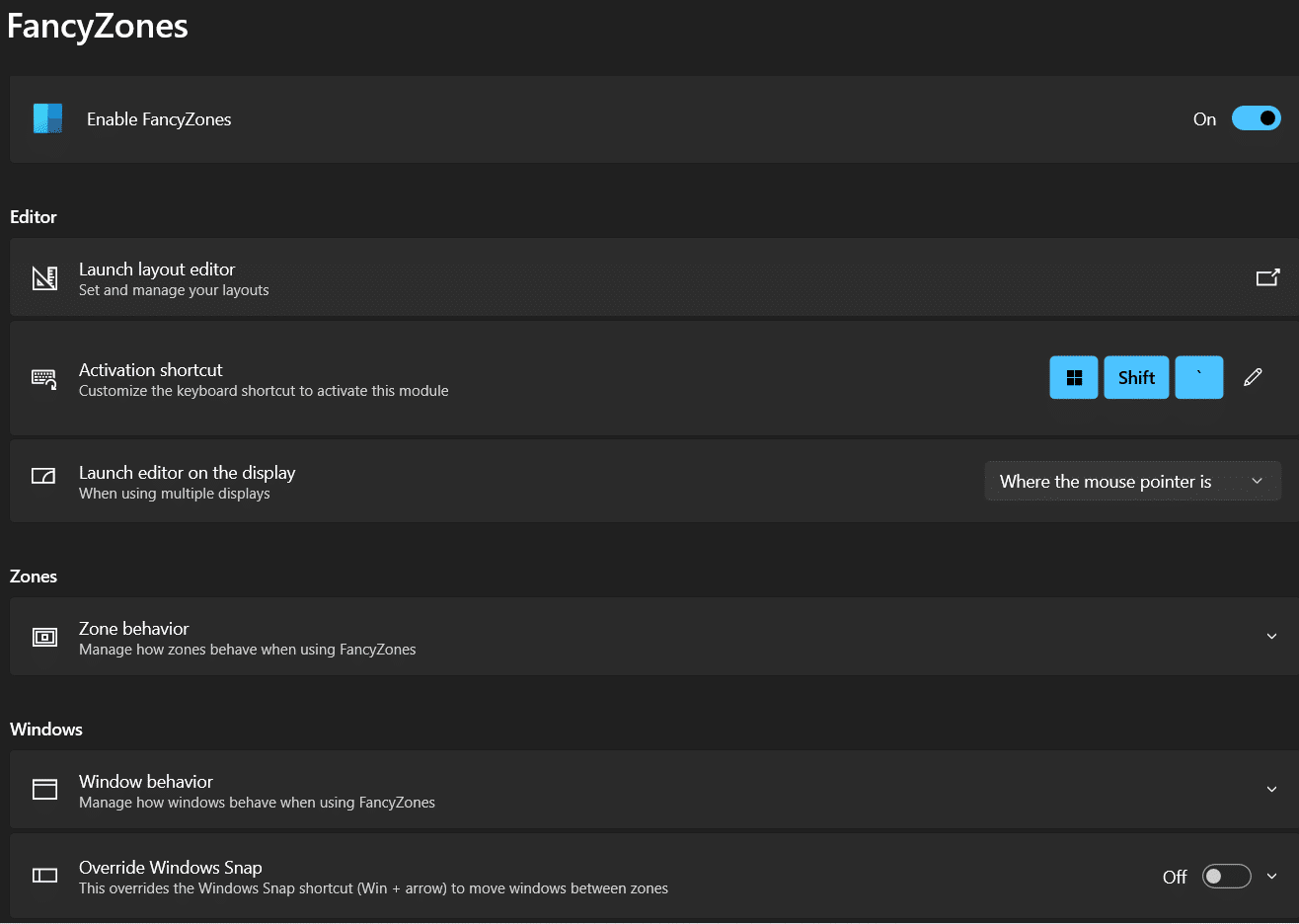Click the FancyZones module icon
The image size is (1299, 924).
click(47, 118)
